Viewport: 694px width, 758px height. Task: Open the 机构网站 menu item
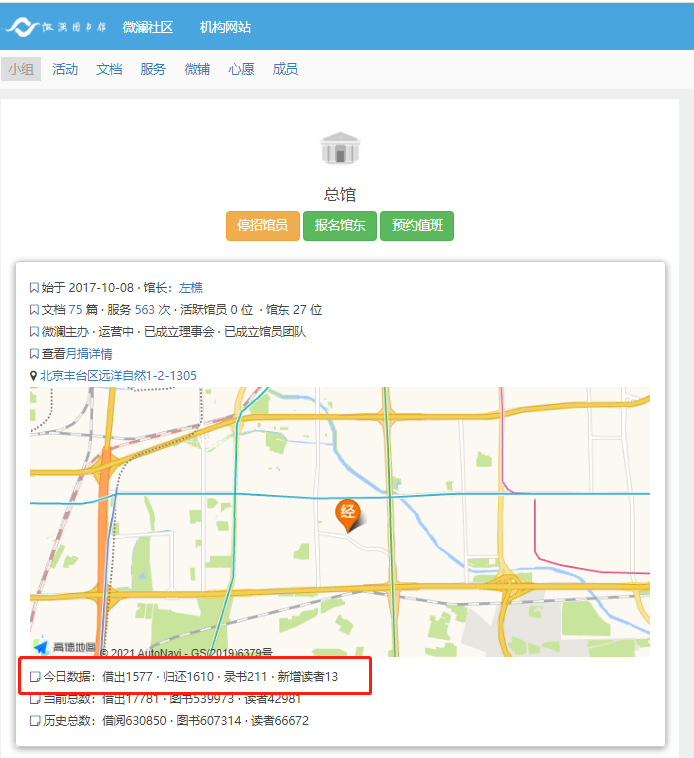pyautogui.click(x=225, y=28)
